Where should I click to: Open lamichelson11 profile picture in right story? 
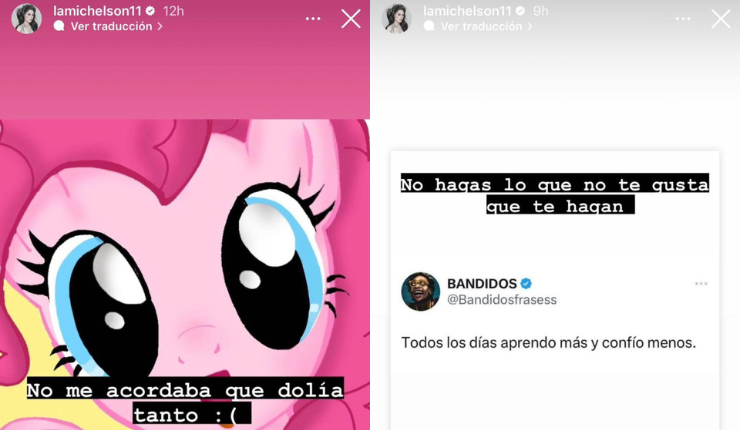[396, 19]
